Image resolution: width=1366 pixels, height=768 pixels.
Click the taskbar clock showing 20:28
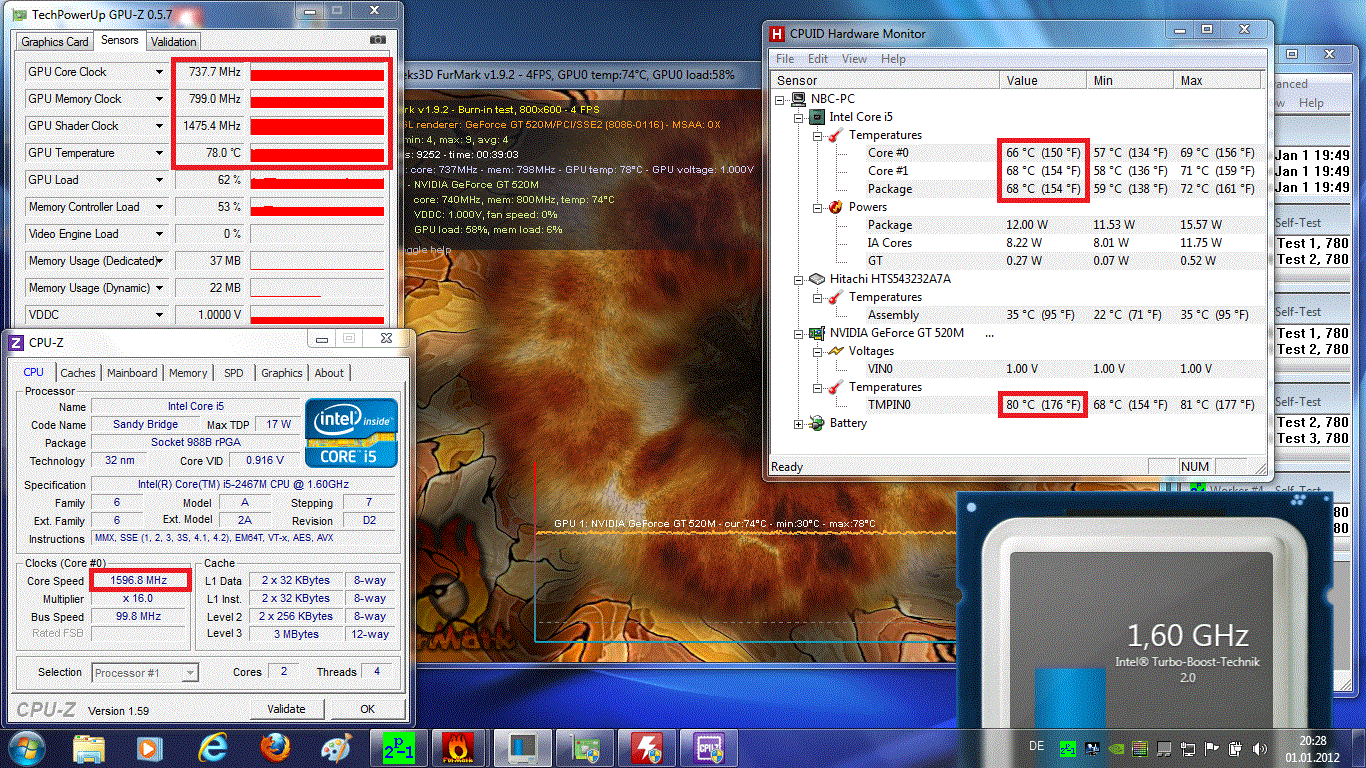[x=1312, y=747]
